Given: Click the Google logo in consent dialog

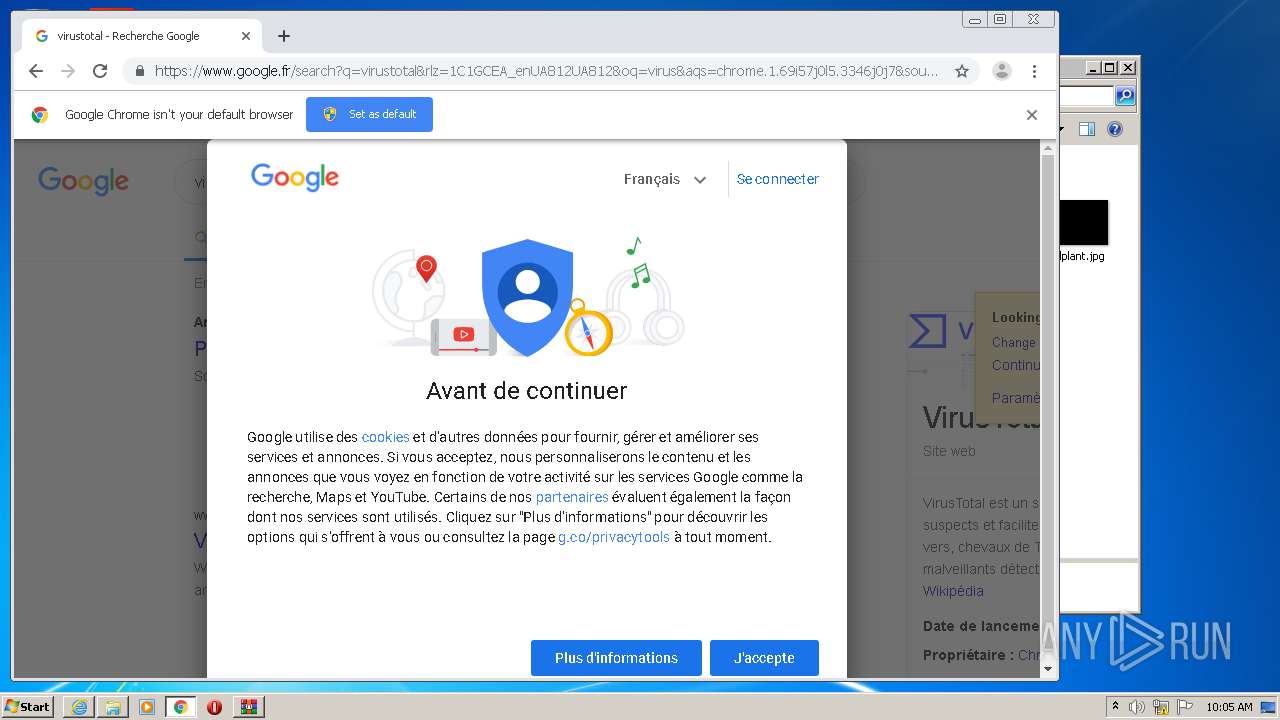Looking at the screenshot, I should click(295, 178).
